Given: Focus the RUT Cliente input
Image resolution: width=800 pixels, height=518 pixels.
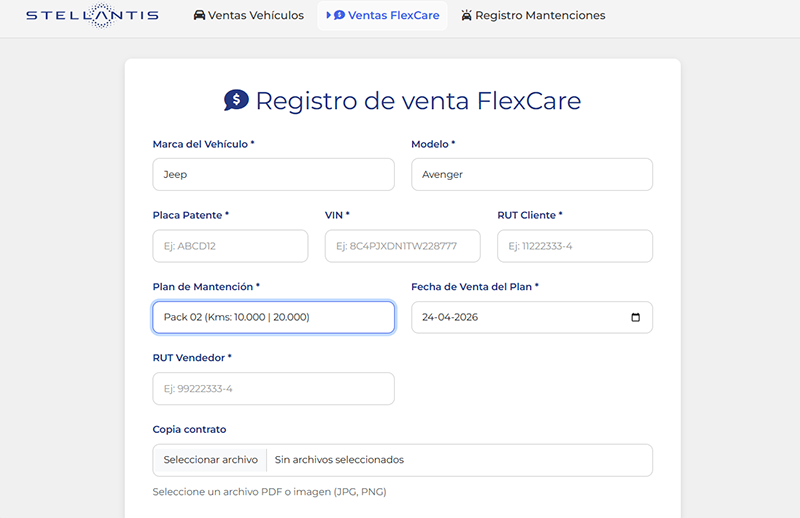Looking at the screenshot, I should point(574,246).
